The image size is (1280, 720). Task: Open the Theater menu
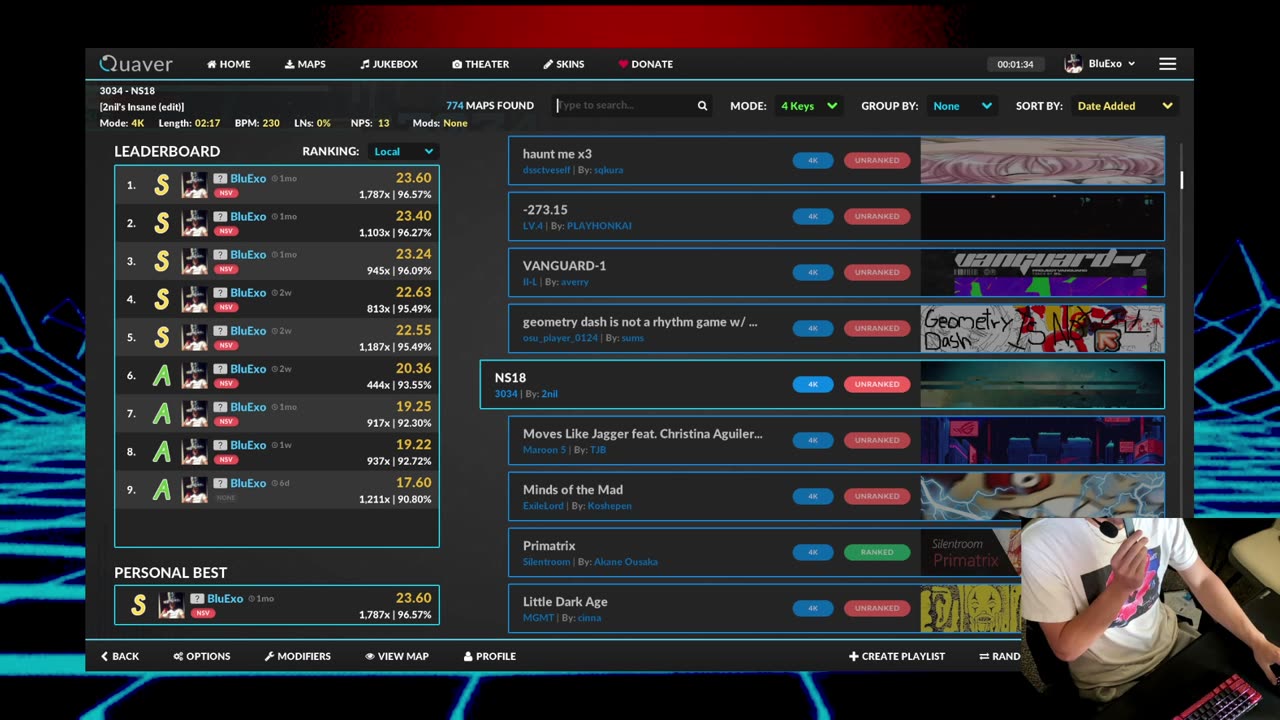[x=480, y=64]
